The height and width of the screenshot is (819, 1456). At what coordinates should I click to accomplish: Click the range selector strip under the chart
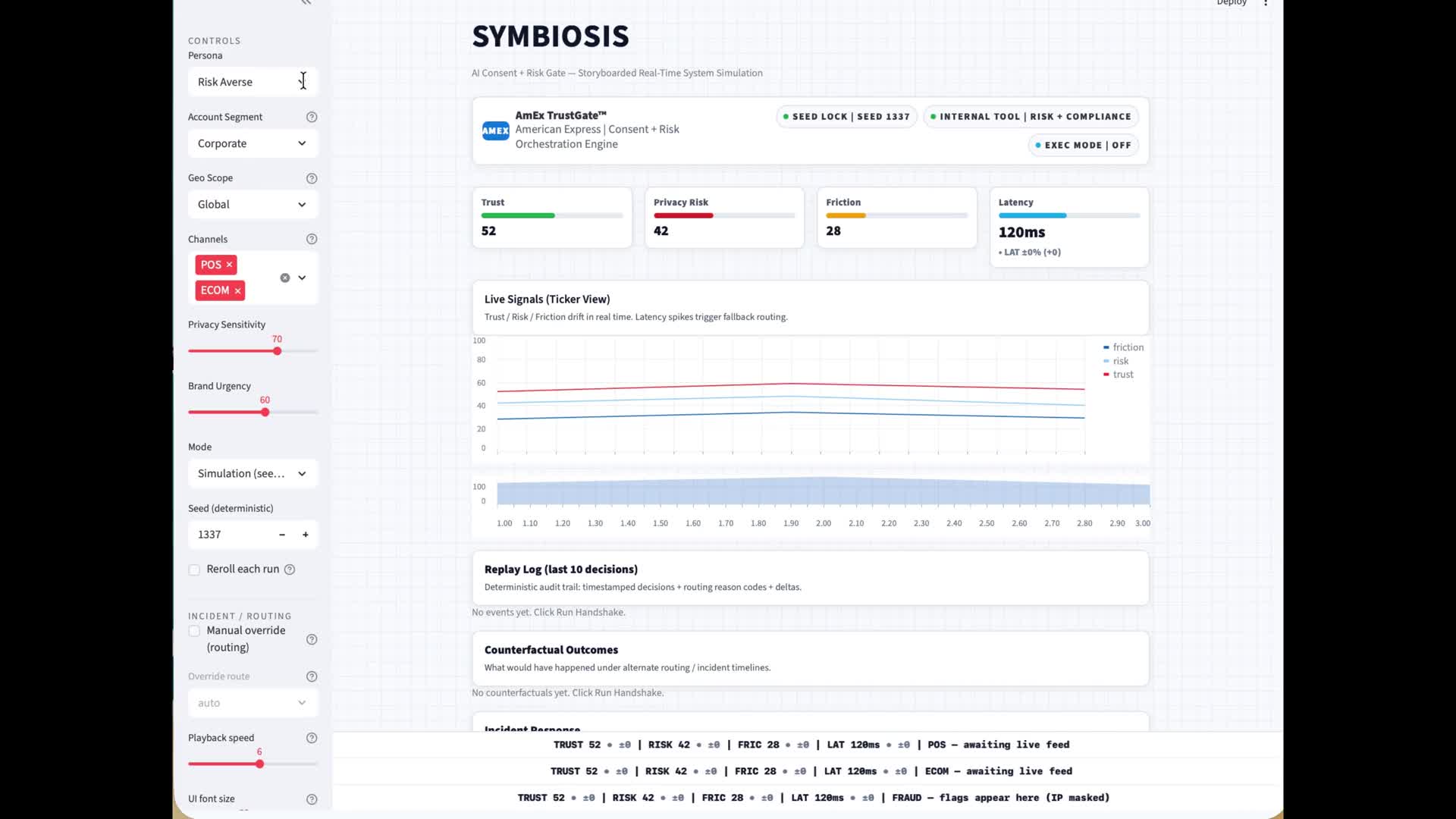[x=823, y=492]
